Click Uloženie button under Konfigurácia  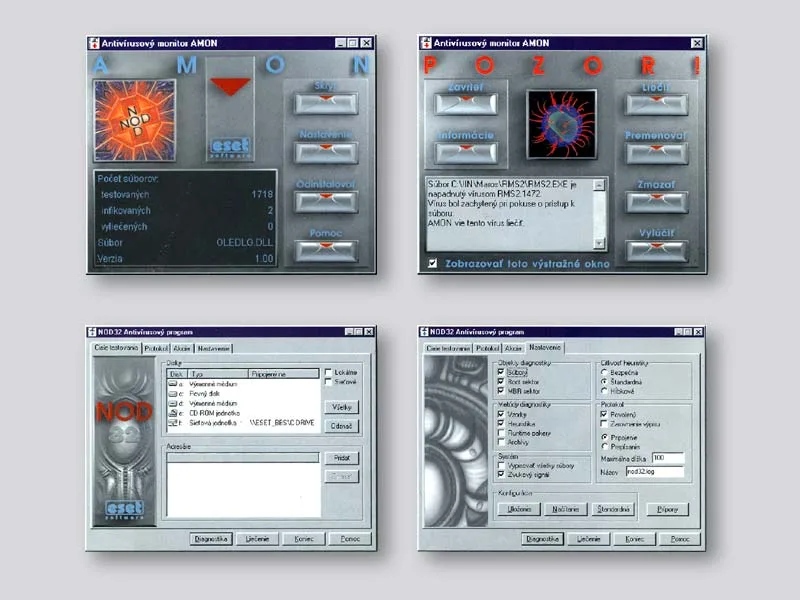pos(519,509)
